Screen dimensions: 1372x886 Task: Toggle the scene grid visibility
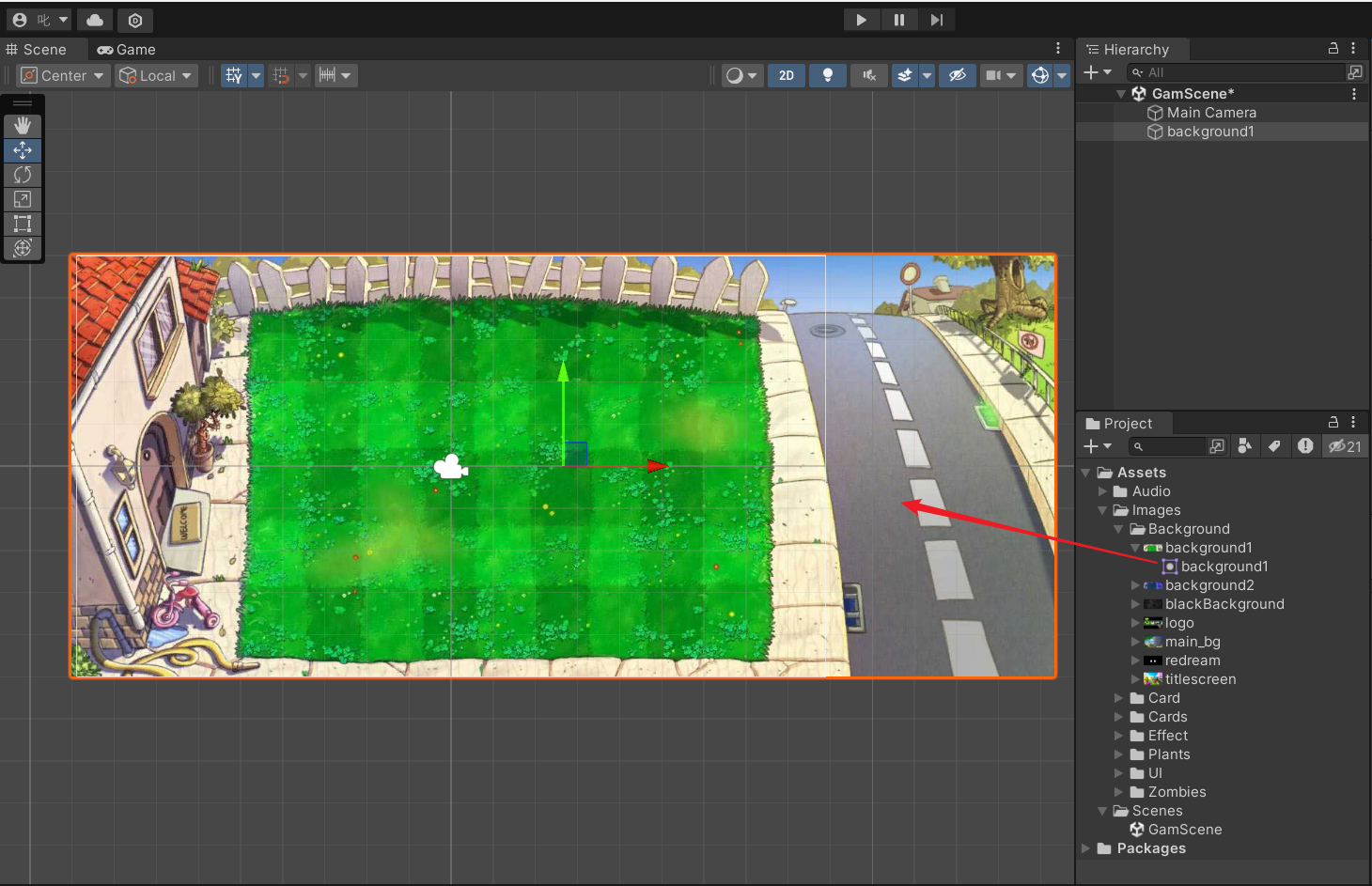234,75
